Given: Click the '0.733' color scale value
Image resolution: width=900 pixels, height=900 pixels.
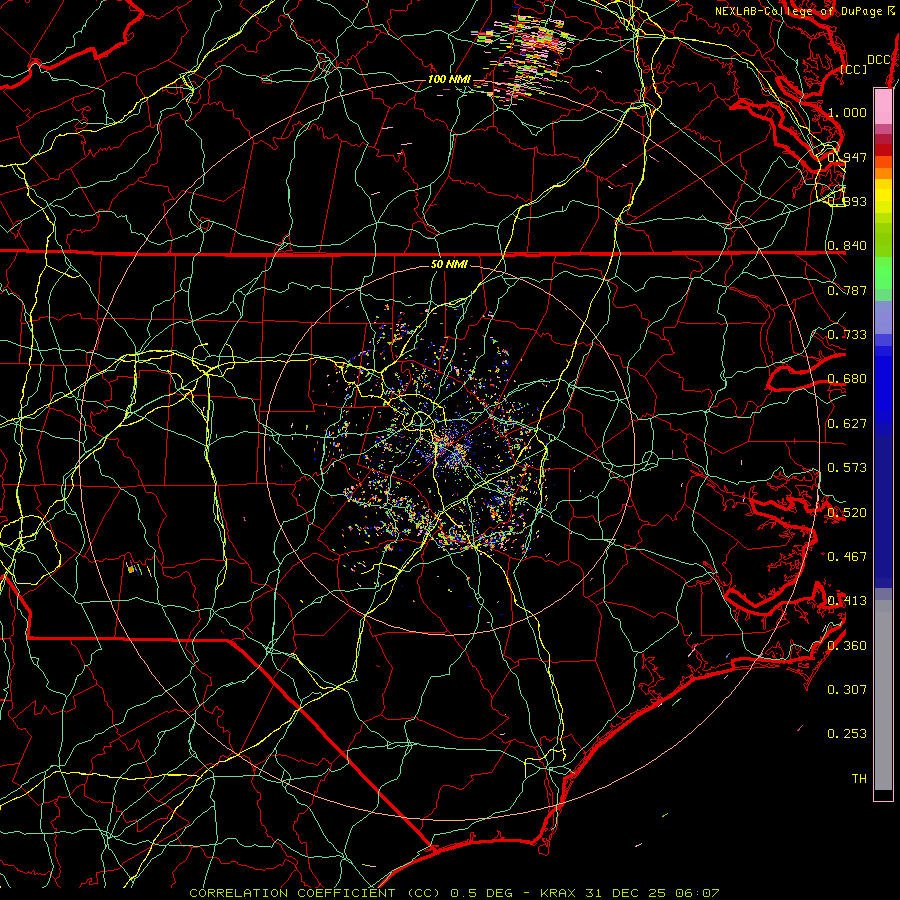Looking at the screenshot, I should 847,334.
